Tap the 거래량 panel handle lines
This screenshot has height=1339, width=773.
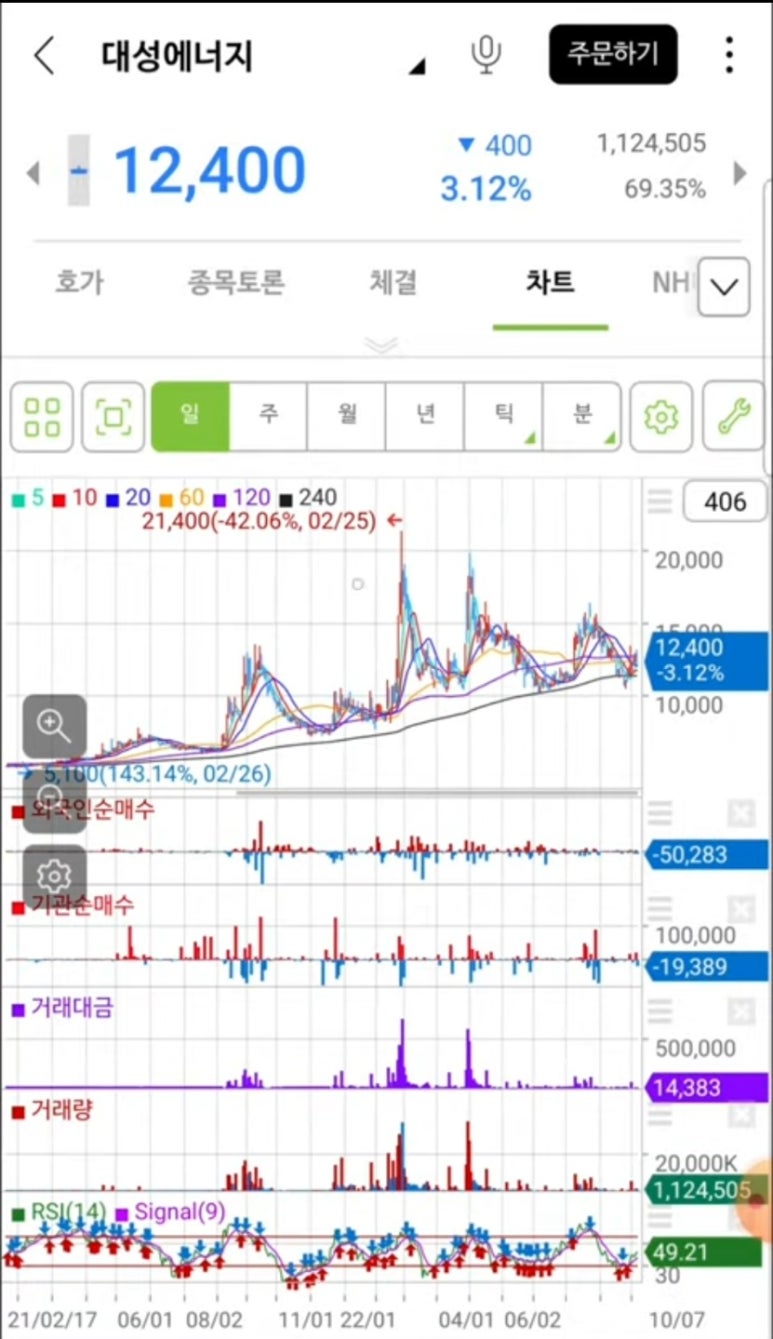(x=661, y=1114)
